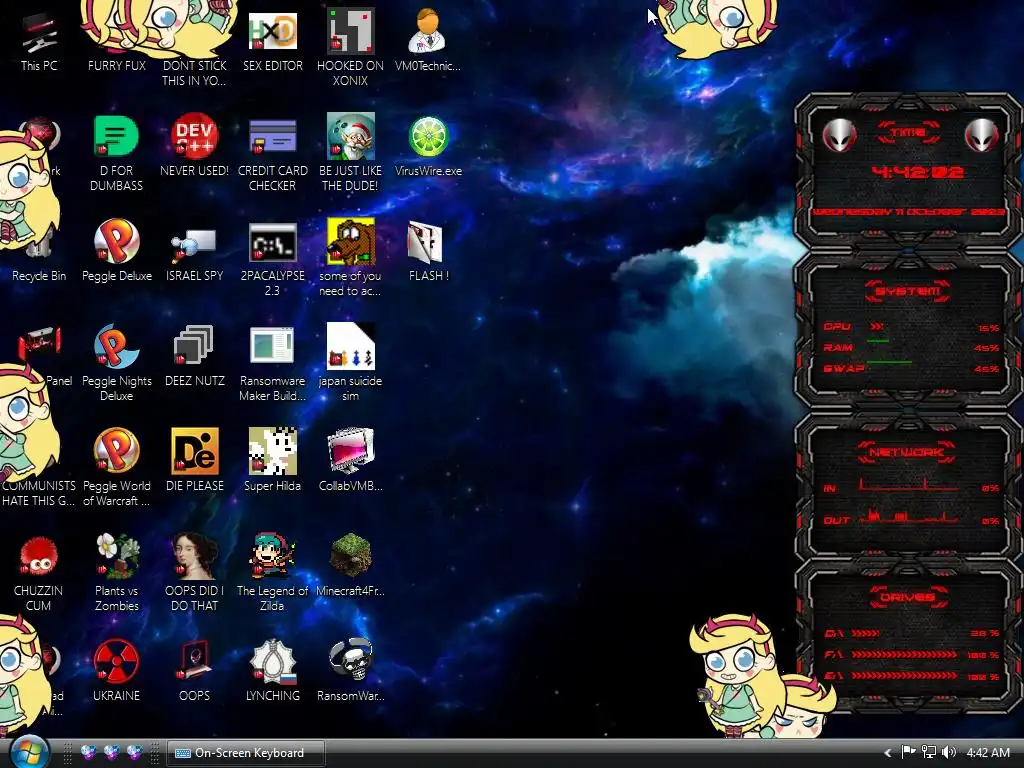Select the HOOKED ON XONIX icon
Screen dimensions: 1024x768
pos(351,47)
